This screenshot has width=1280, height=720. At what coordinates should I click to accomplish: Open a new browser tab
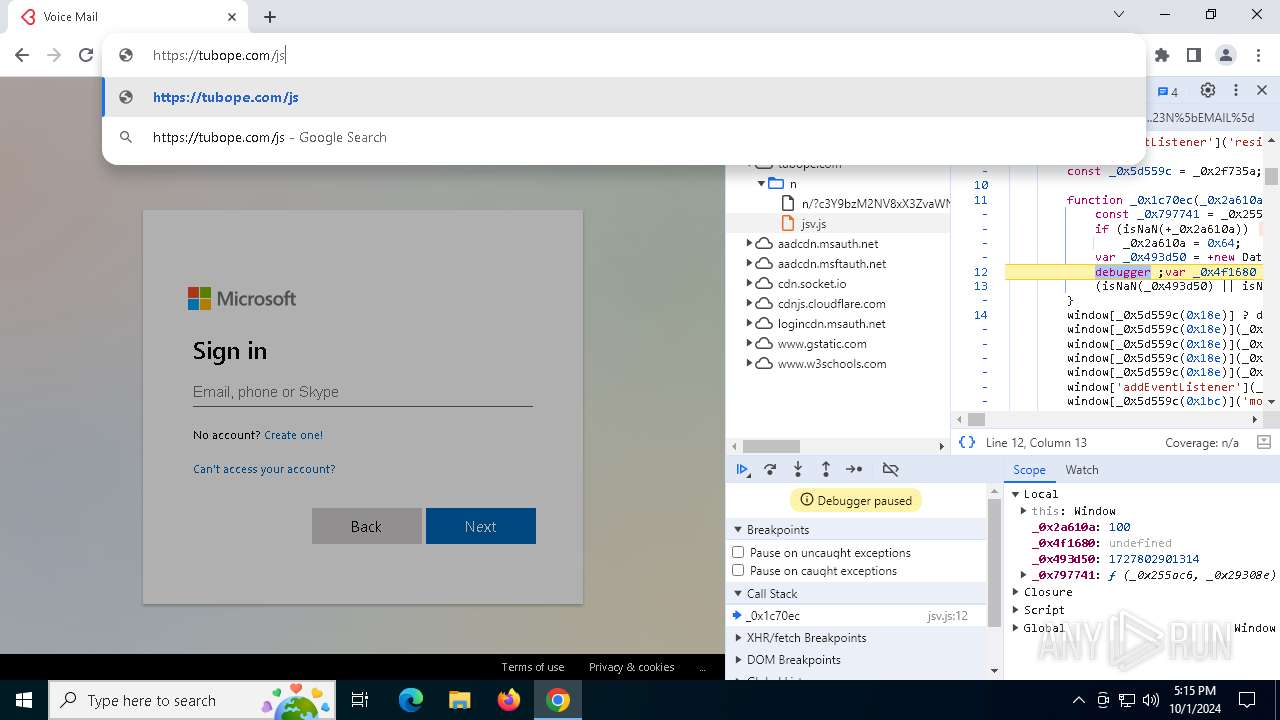pyautogui.click(x=270, y=17)
